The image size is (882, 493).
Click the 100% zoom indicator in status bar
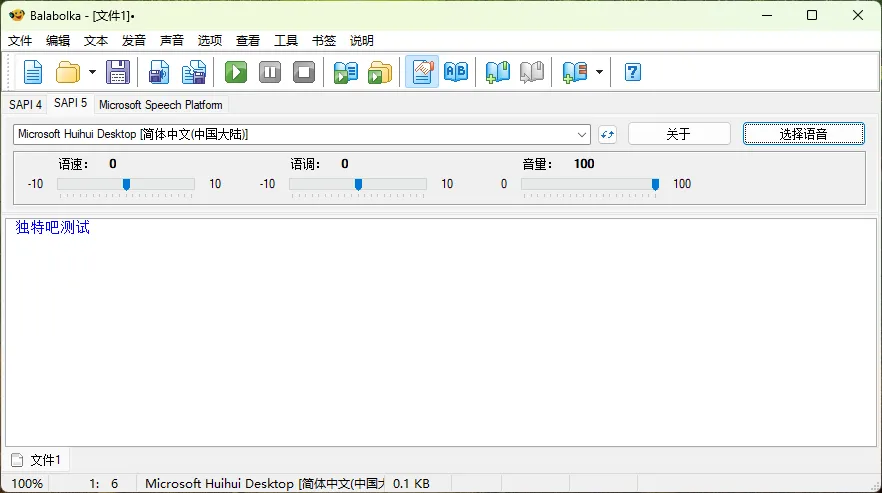(27, 483)
